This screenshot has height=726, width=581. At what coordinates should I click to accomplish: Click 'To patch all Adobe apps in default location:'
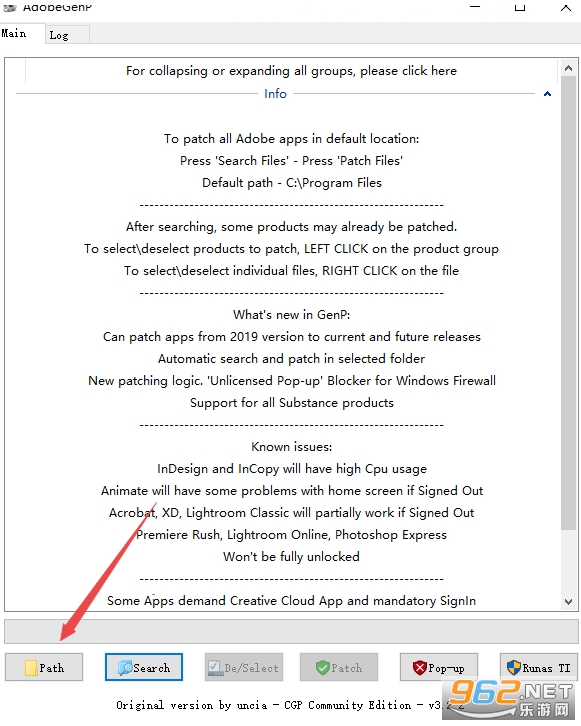291,139
